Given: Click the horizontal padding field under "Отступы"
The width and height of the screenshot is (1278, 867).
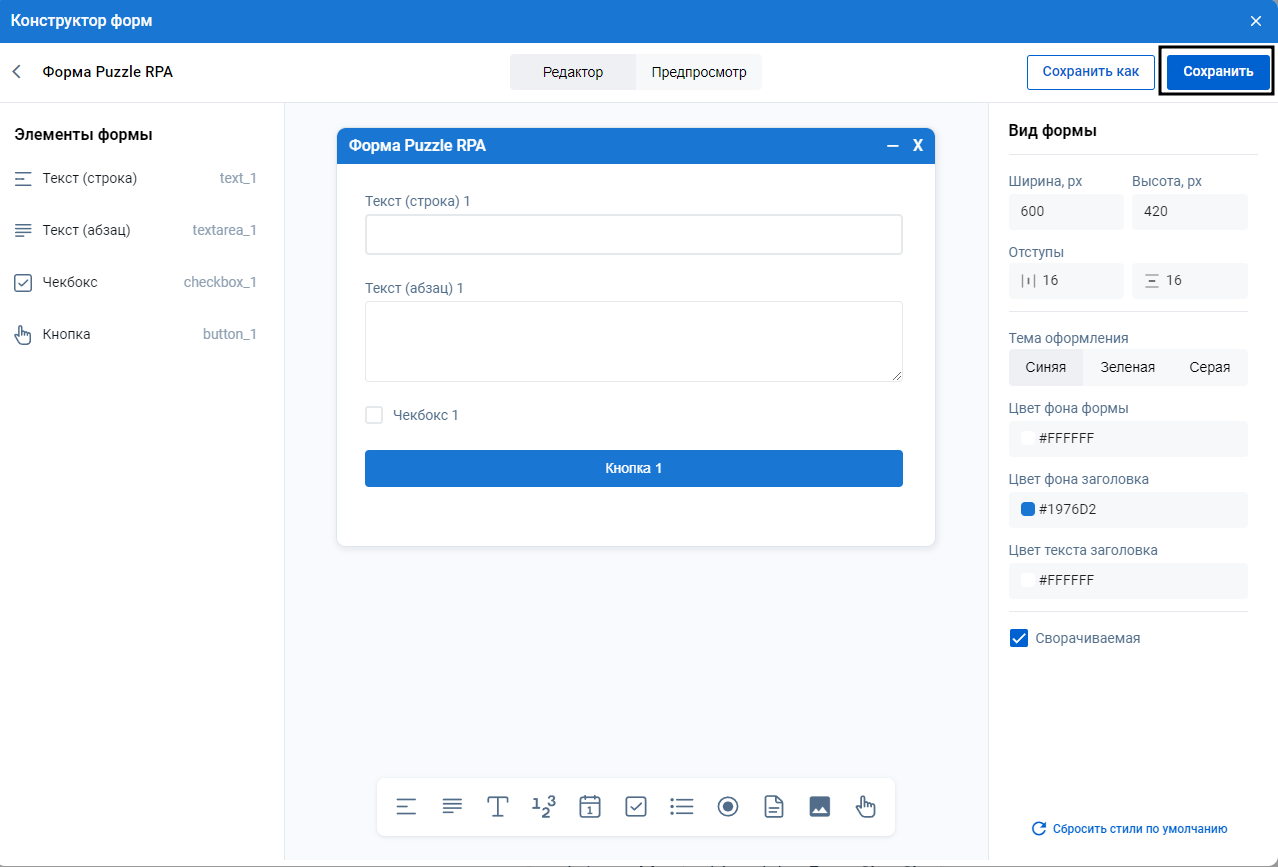Looking at the screenshot, I should click(x=1067, y=280).
